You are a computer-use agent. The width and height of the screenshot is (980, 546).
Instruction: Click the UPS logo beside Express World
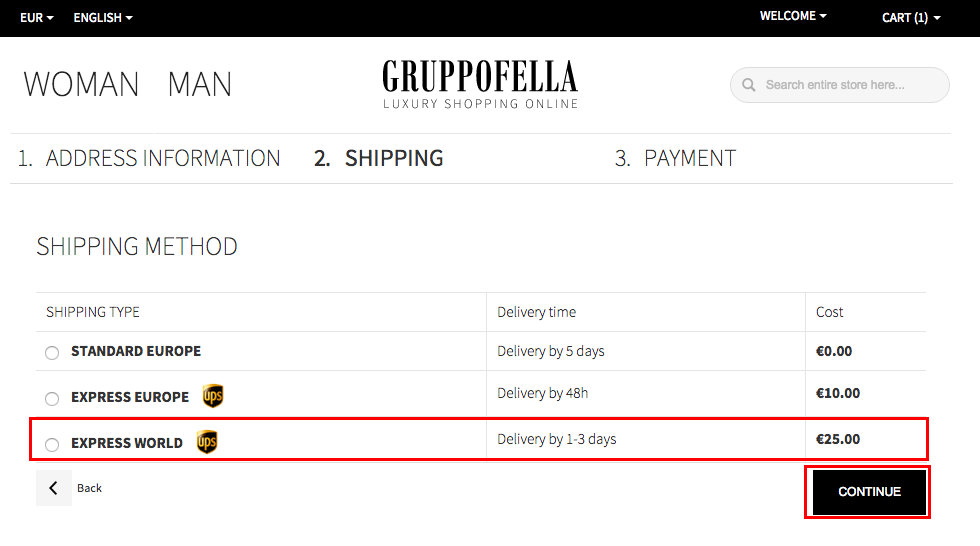[207, 442]
